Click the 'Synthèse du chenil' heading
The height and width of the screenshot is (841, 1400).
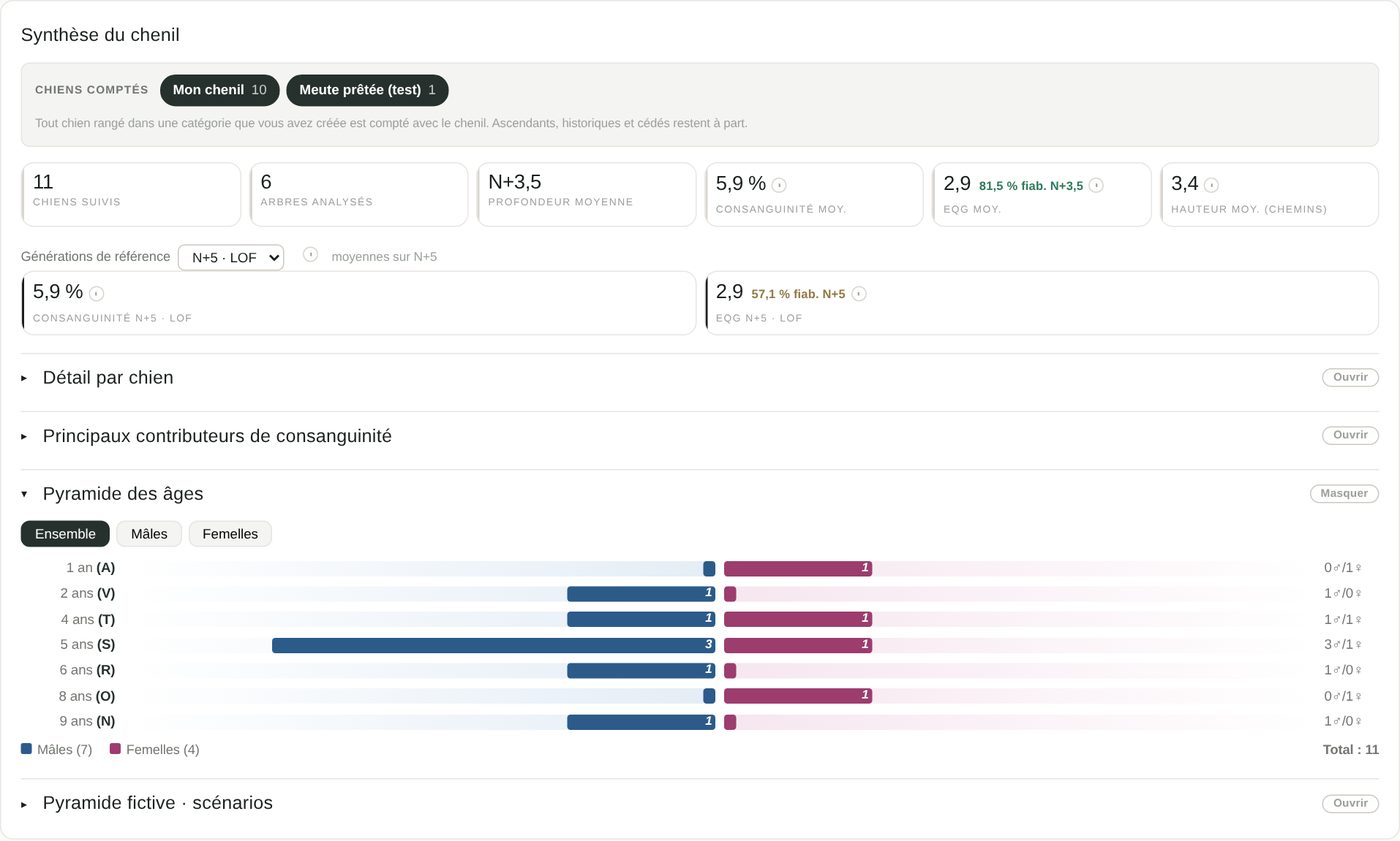[100, 35]
